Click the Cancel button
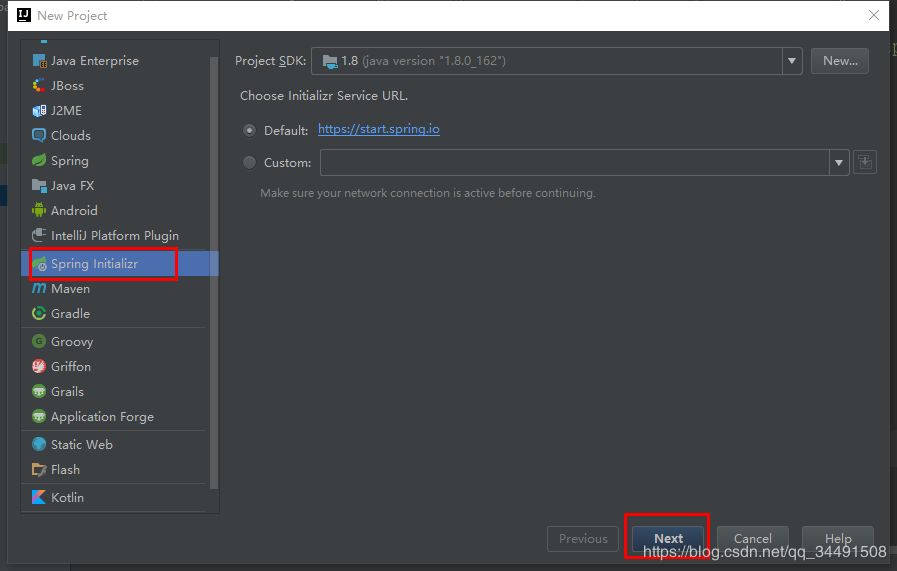The image size is (897, 571). coord(752,538)
